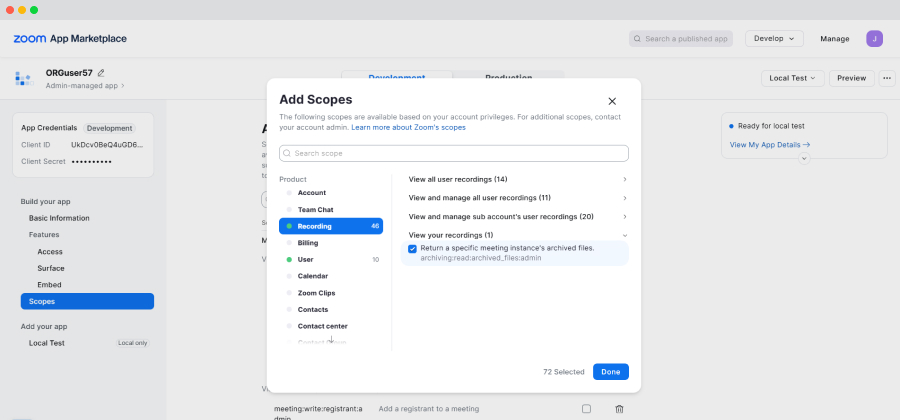Expand View and manage all user recordings (11)
Image resolution: width=900 pixels, height=420 pixels.
click(517, 198)
